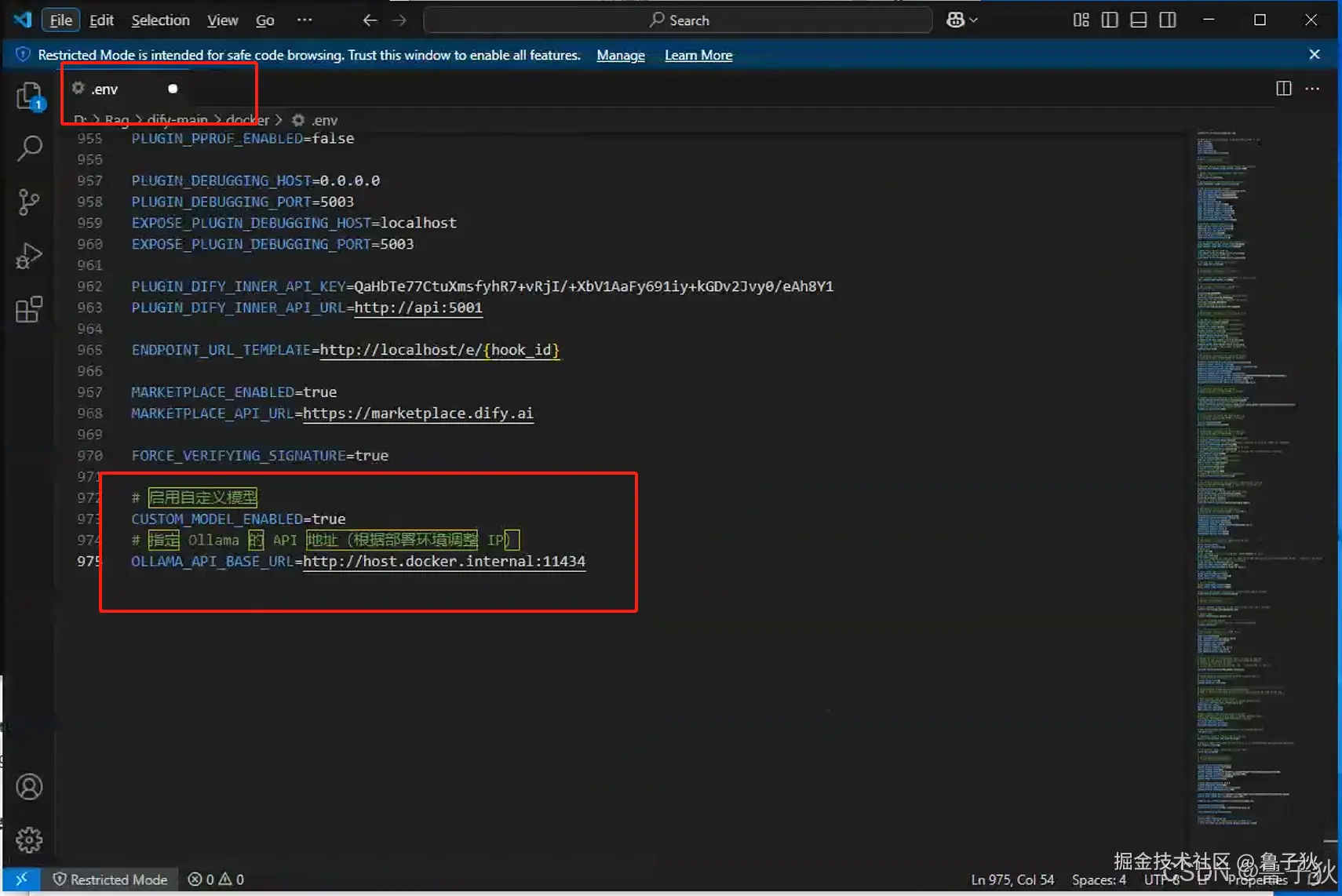Click the FORCE_VERIFYING_SIGNATURE=true line
1342x896 pixels.
(x=260, y=456)
